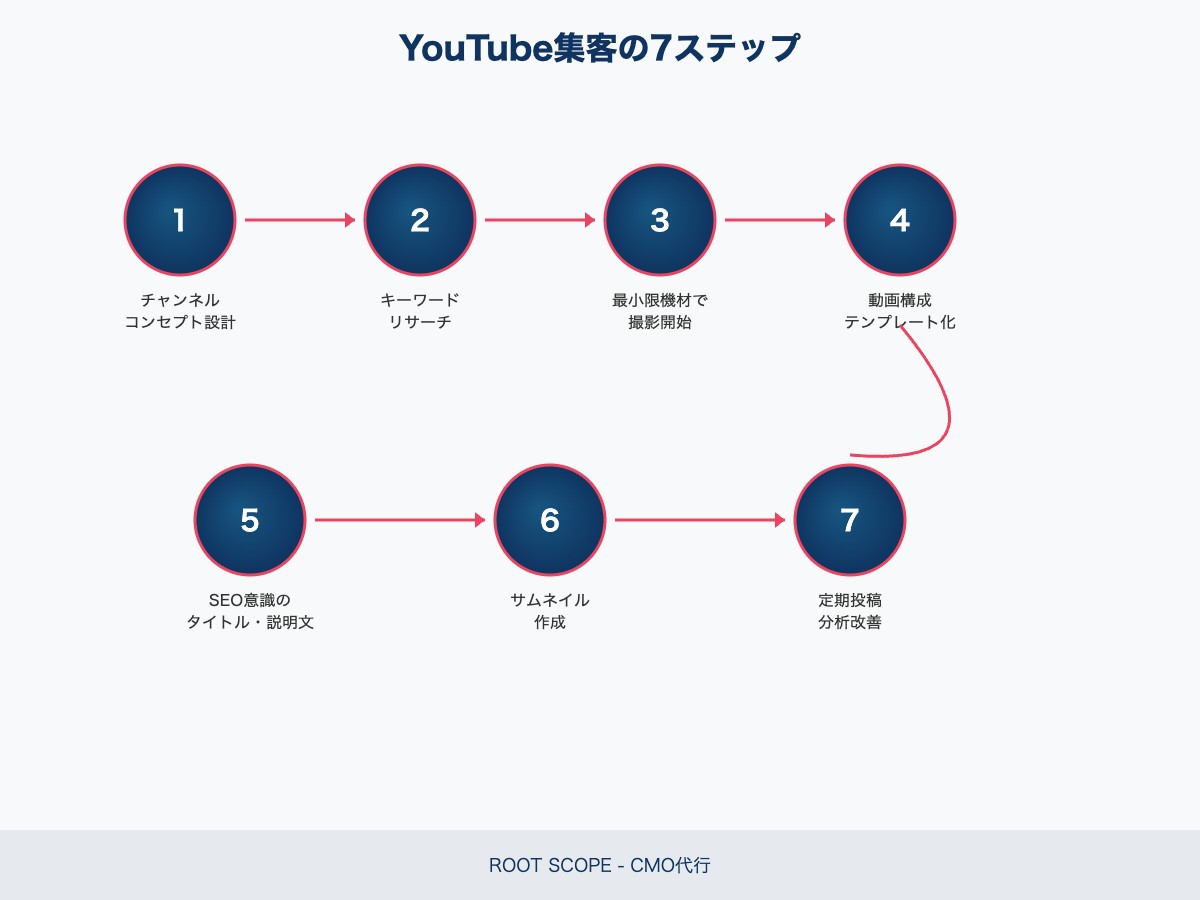1200x900 pixels.
Task: Open the ROOT SCOPE - CMO代行 footer link
Action: pos(599,866)
